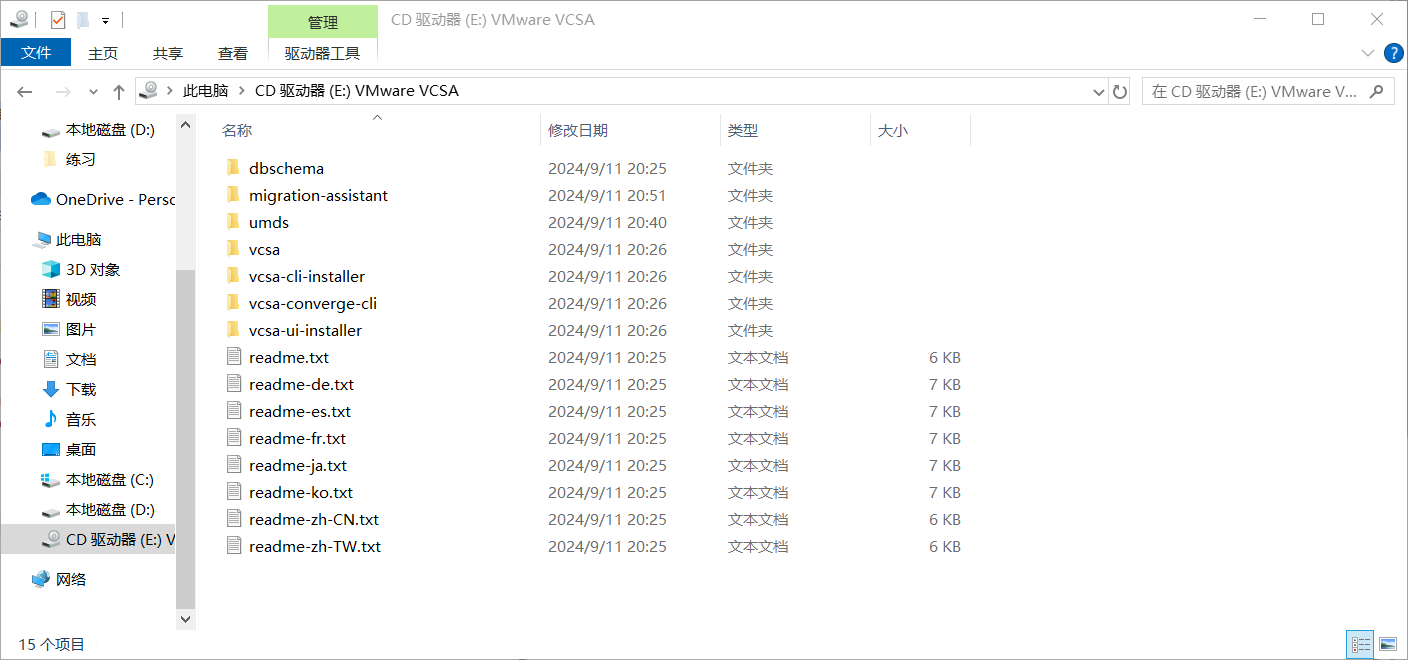Select 网络 in navigation pane
The width and height of the screenshot is (1408, 660).
[x=59, y=579]
